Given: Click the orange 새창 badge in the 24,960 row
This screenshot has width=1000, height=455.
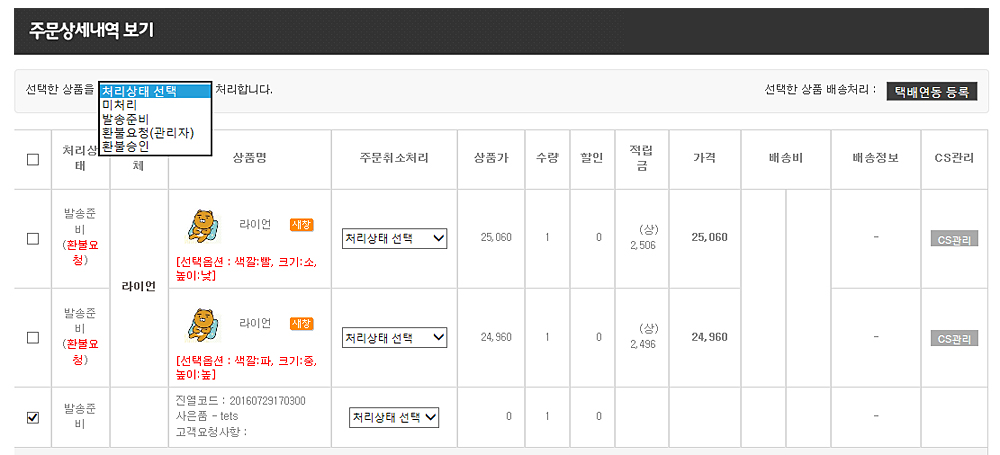Looking at the screenshot, I should (301, 324).
